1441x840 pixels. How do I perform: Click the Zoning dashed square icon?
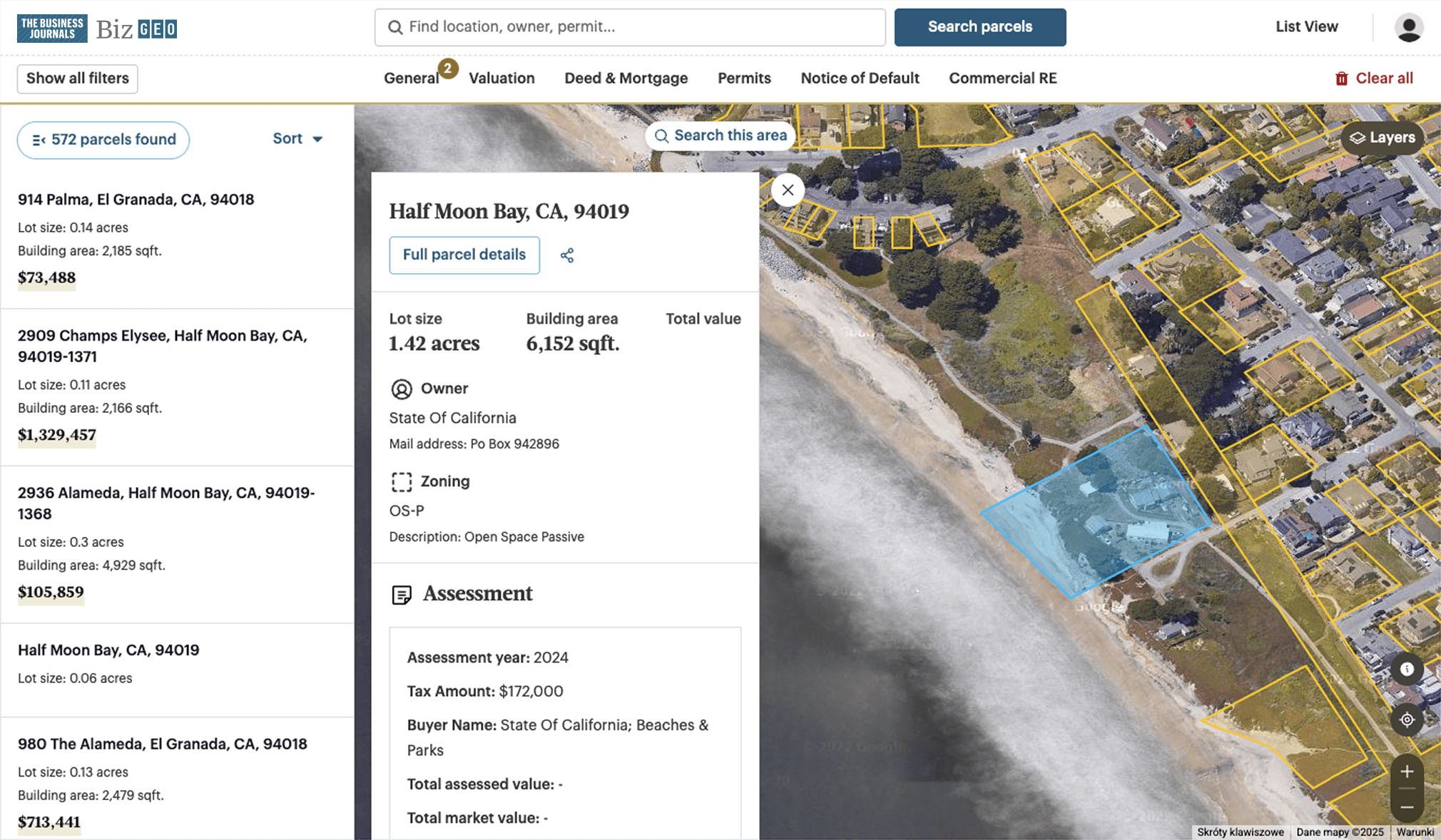[x=402, y=482]
